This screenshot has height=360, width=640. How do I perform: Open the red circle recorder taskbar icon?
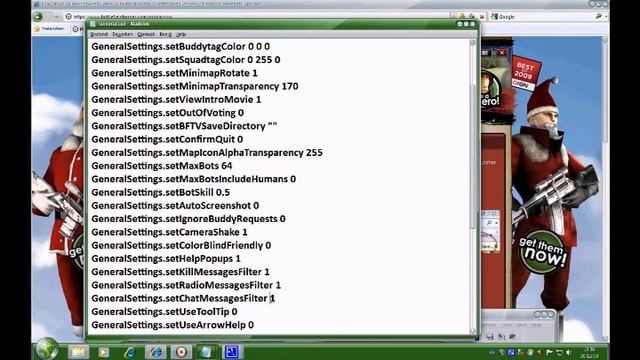[181, 351]
